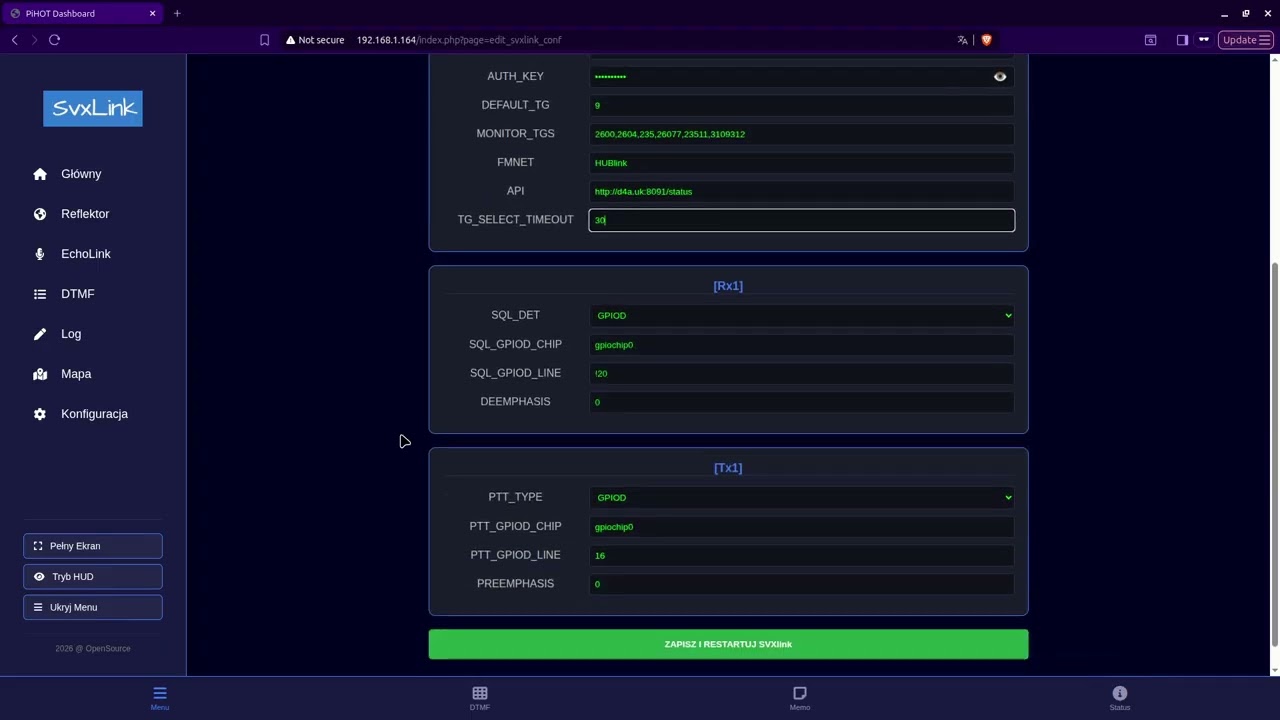The width and height of the screenshot is (1280, 720).
Task: Close the PiHOT Dashboard tab
Action: coord(153,13)
